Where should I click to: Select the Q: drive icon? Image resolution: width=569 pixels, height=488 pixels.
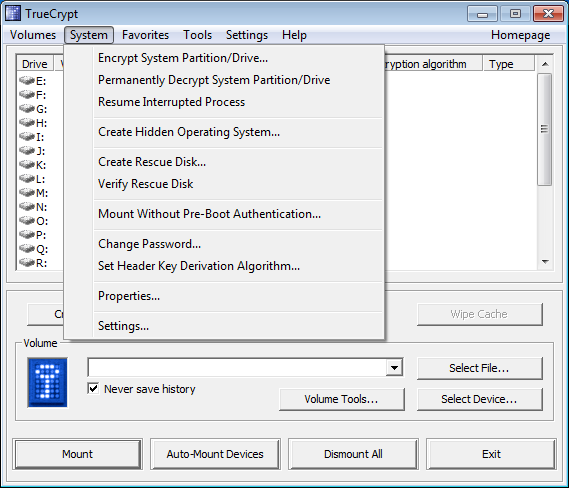coord(26,249)
